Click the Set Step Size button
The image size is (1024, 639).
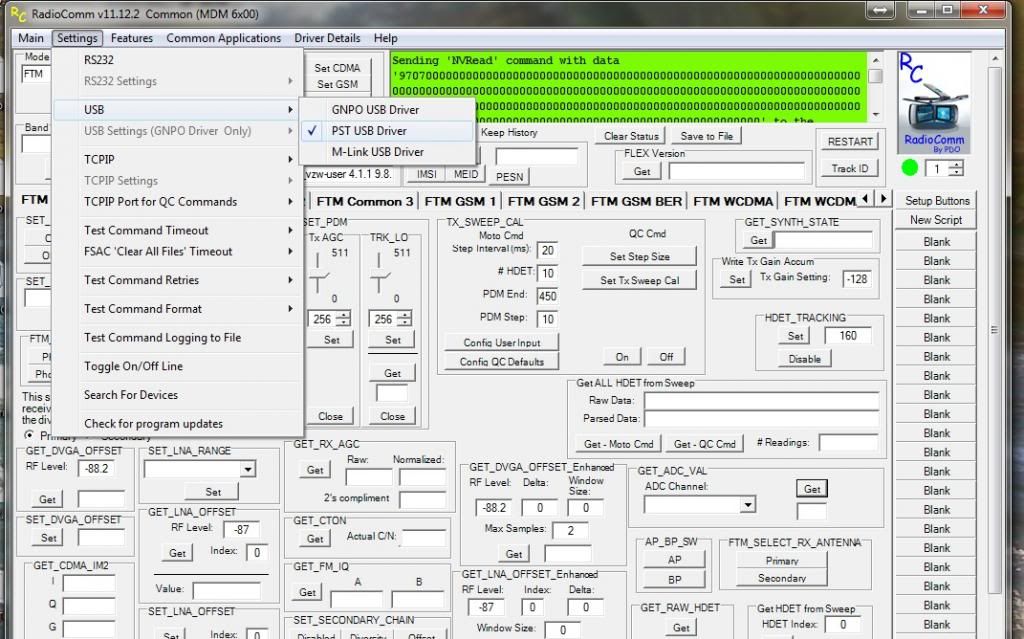(x=639, y=257)
